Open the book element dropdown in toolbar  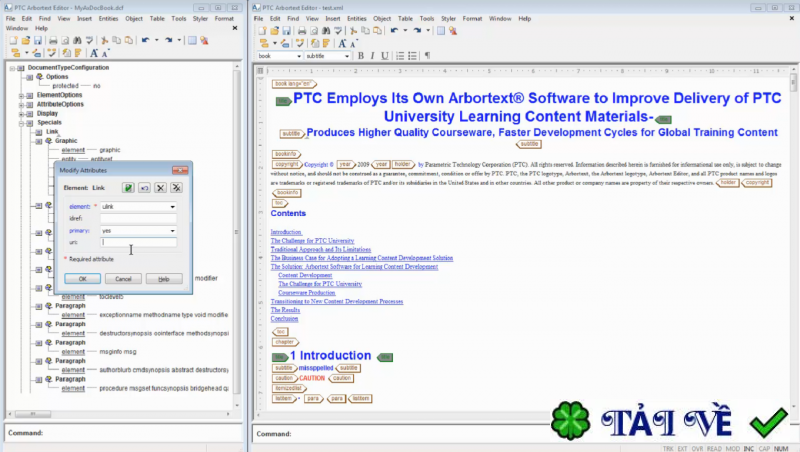coord(299,56)
